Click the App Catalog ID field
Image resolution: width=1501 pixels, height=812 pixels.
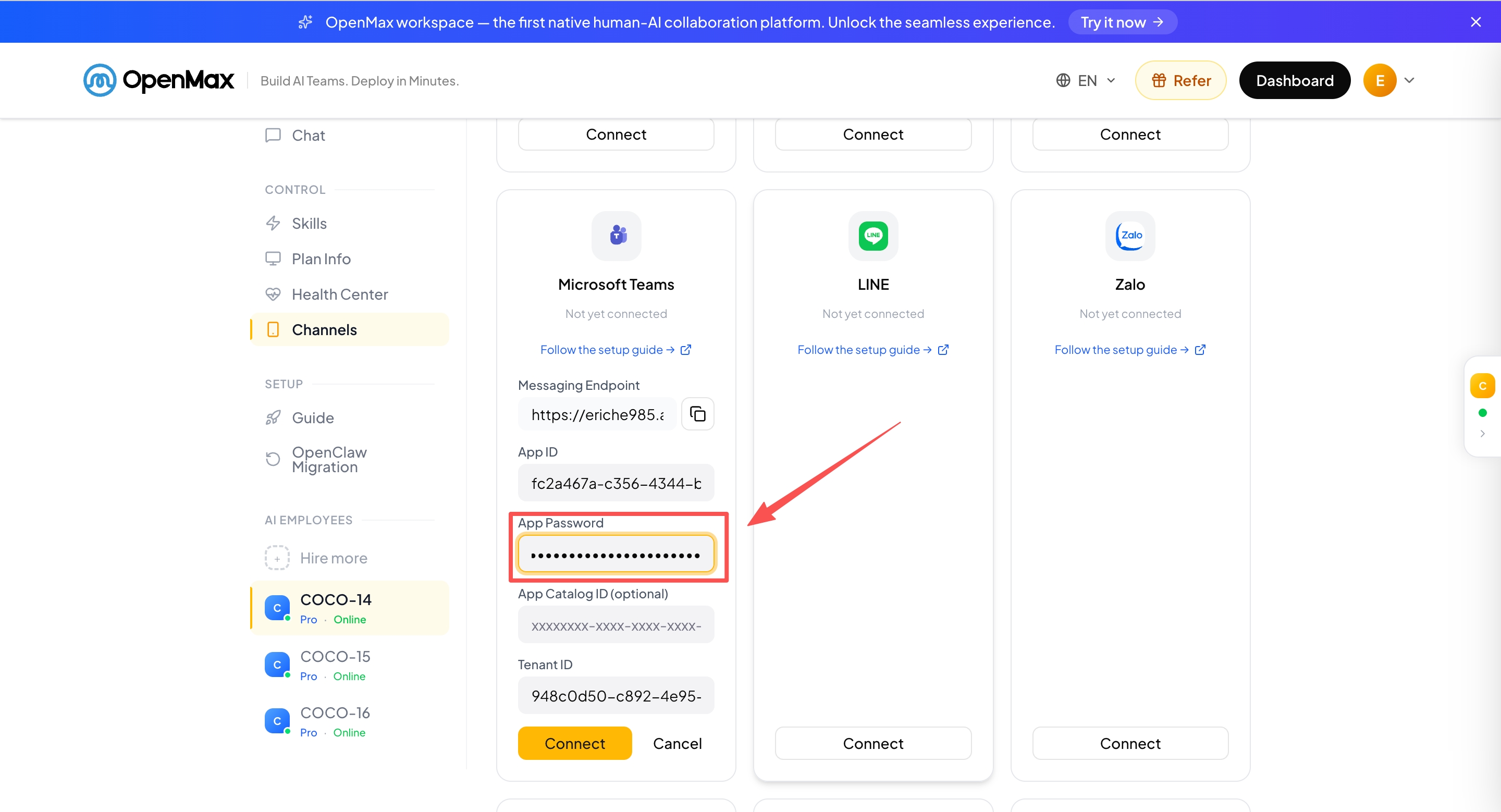616,625
